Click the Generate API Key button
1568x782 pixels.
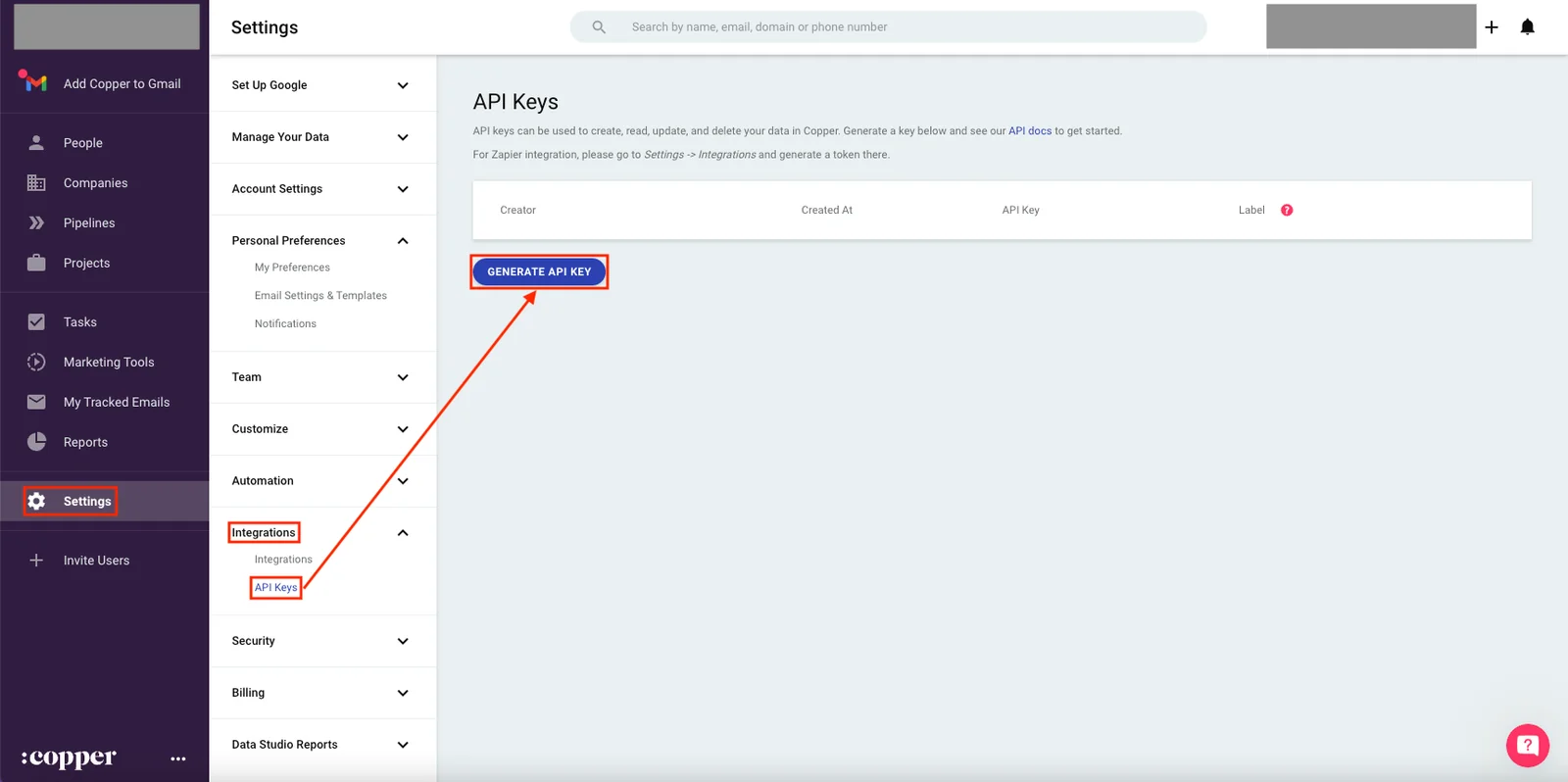[539, 271]
